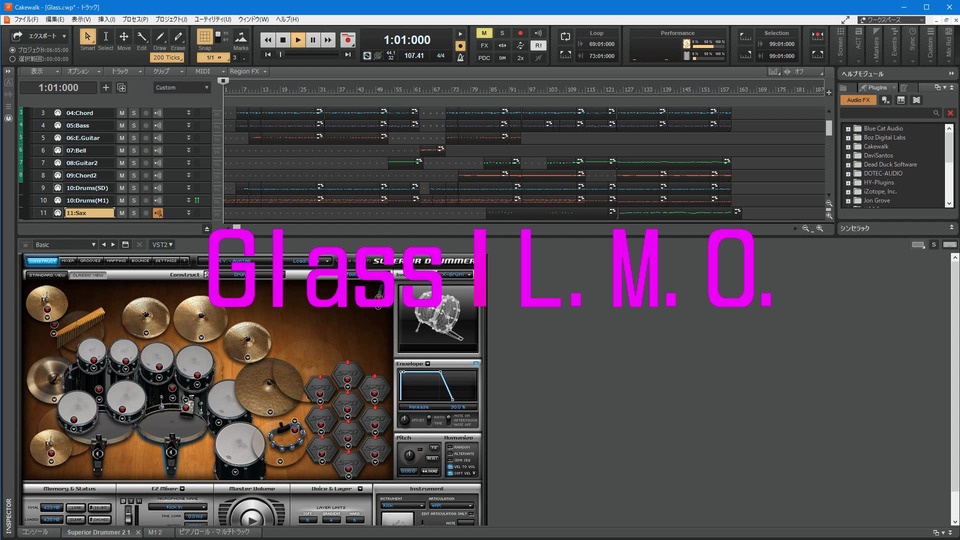This screenshot has height=540, width=960.
Task: Mute the 05:Bass track
Action: [x=122, y=126]
